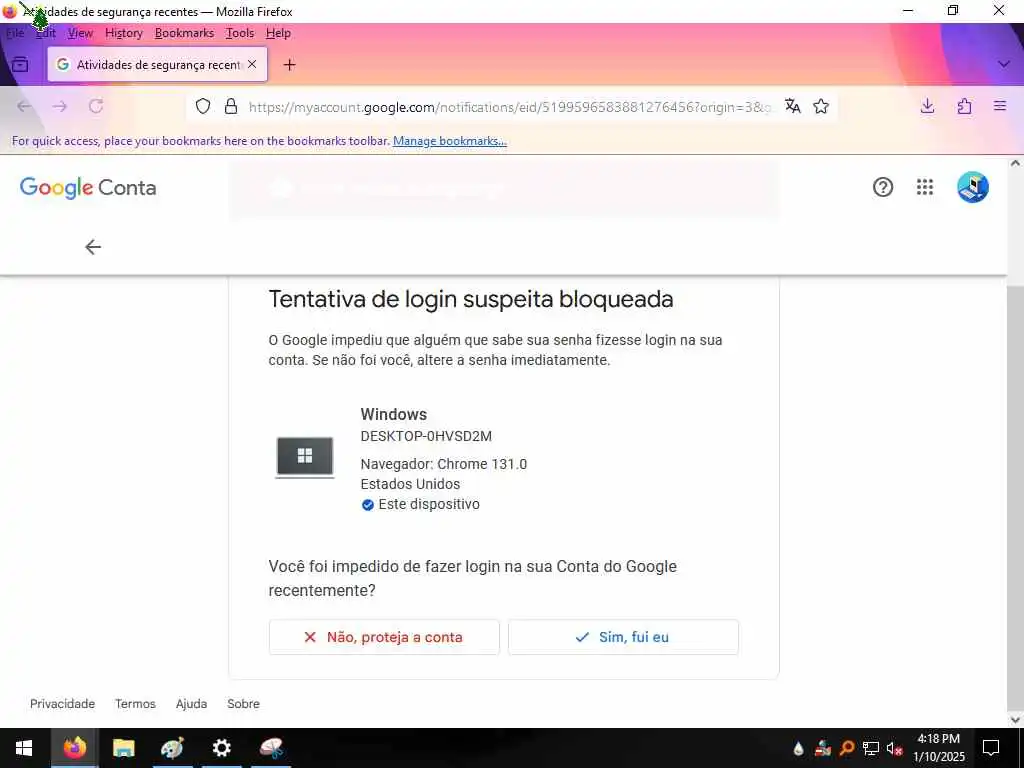Screen dimensions: 1024x768
Task: Click Não, proteja a conta button
Action: [384, 637]
